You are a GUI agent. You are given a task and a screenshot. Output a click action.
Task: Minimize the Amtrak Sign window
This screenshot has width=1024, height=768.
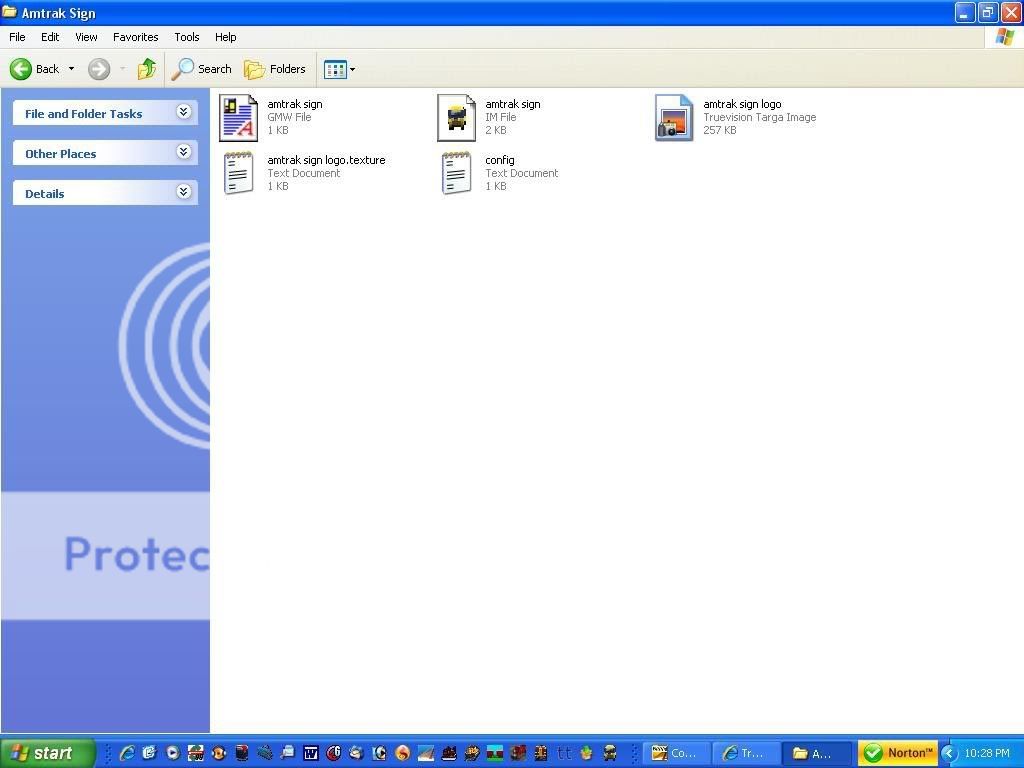point(964,12)
